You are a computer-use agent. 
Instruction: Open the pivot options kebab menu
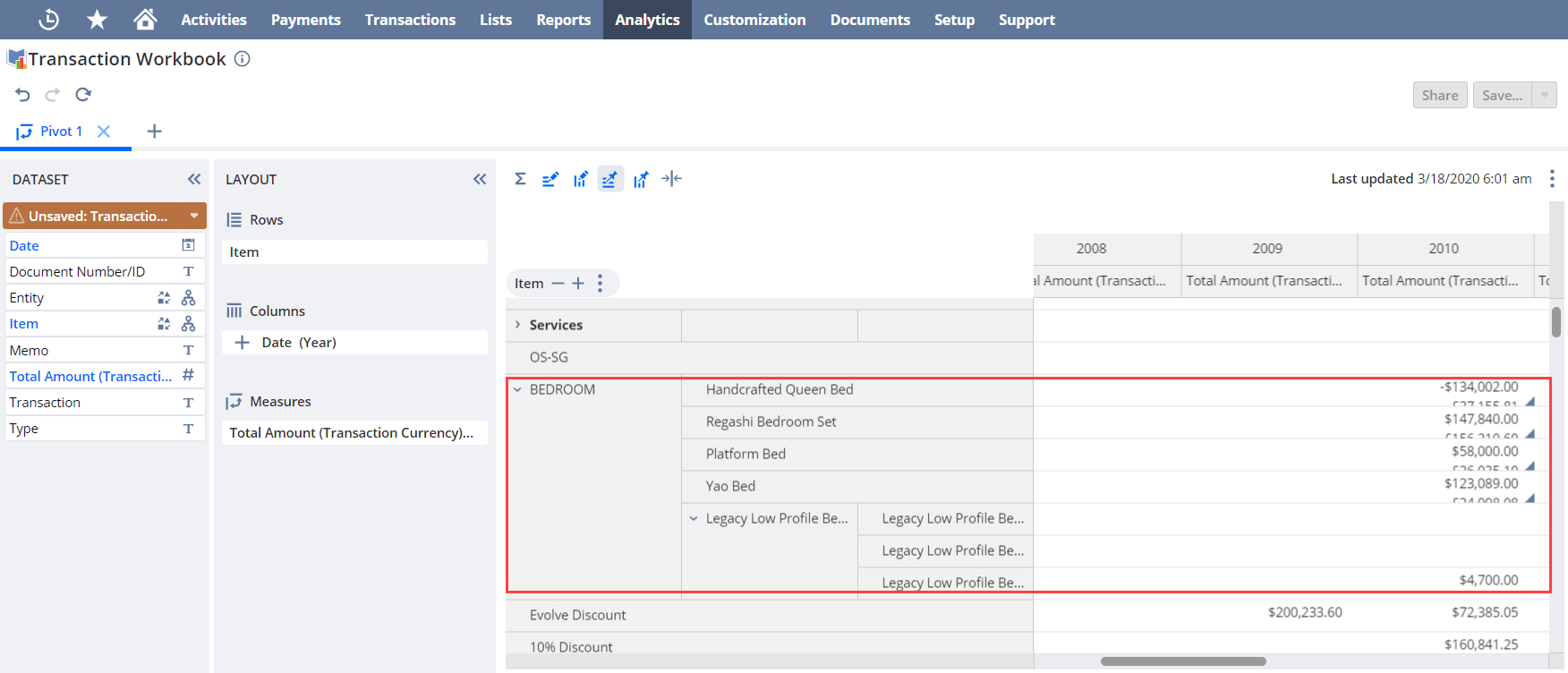tap(1552, 179)
